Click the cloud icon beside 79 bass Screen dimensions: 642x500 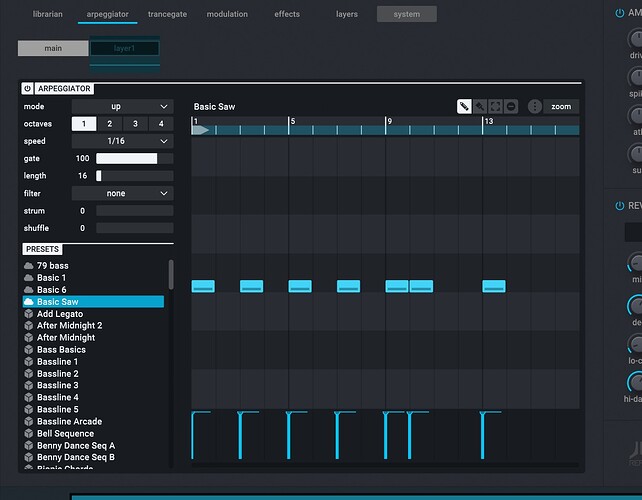click(29, 266)
